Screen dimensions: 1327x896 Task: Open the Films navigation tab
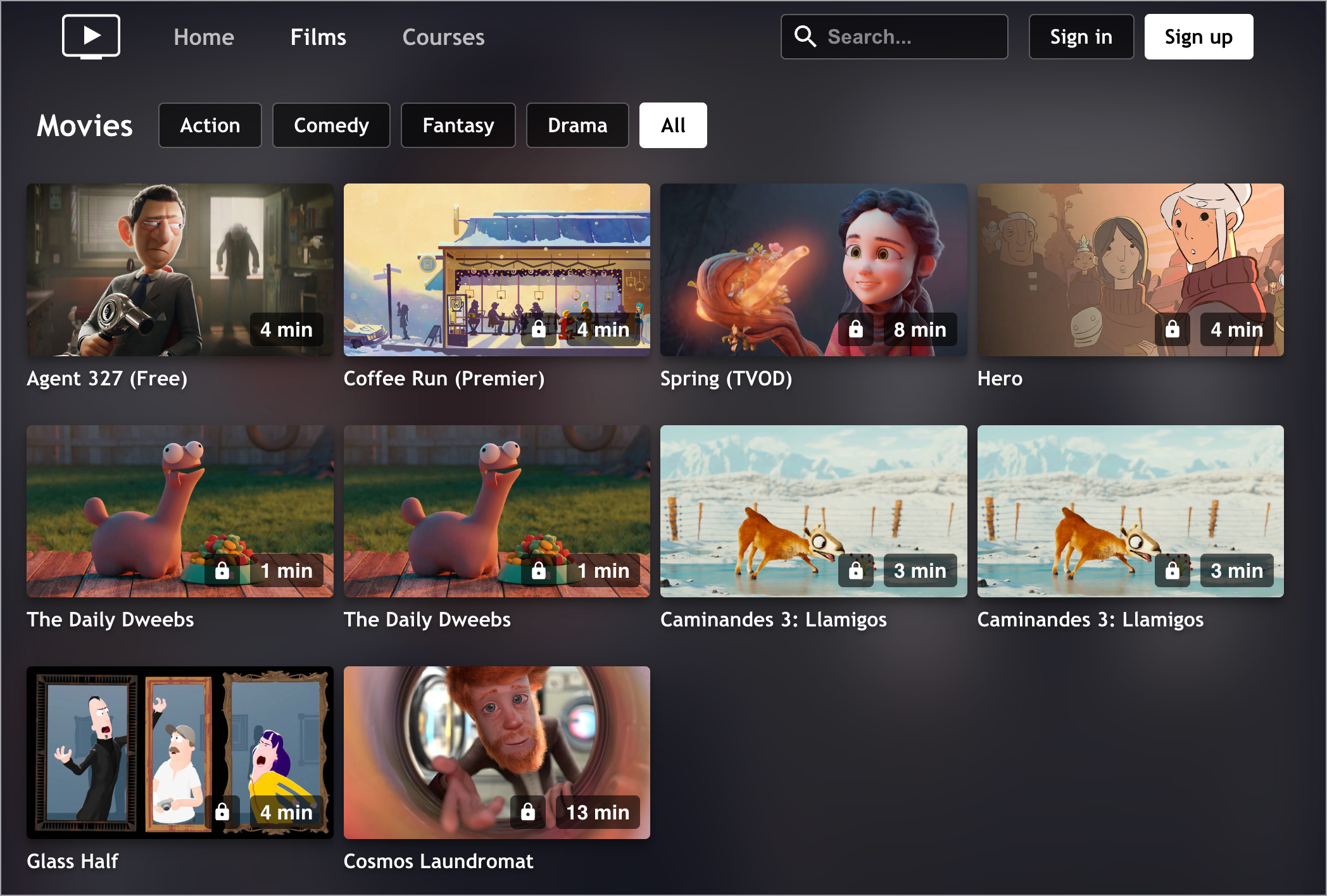click(x=318, y=37)
